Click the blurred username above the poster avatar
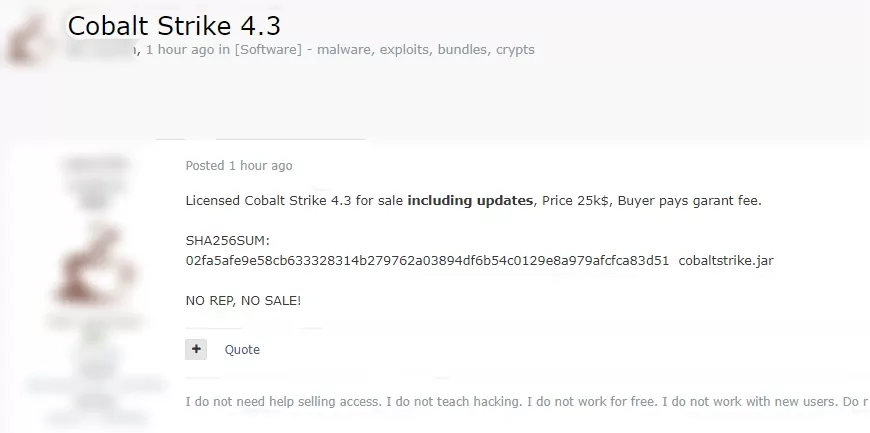Screen dimensions: 870x433 95,164
